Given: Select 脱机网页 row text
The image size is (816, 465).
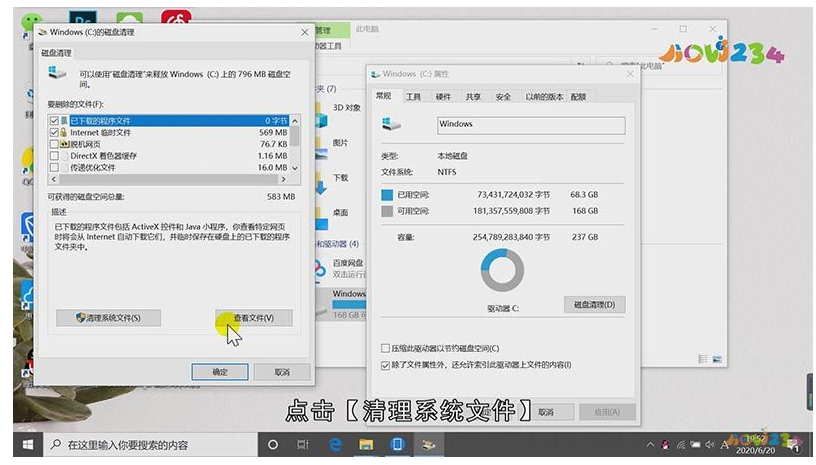Looking at the screenshot, I should [85, 144].
